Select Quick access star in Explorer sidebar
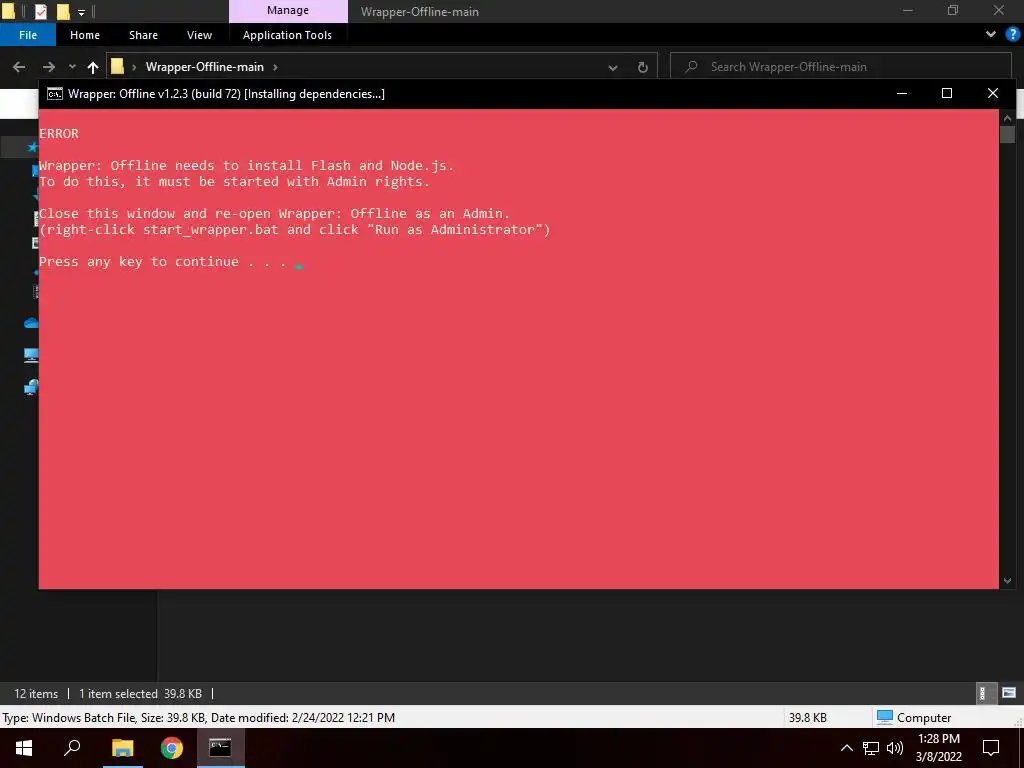Viewport: 1024px width, 768px height. [x=32, y=147]
